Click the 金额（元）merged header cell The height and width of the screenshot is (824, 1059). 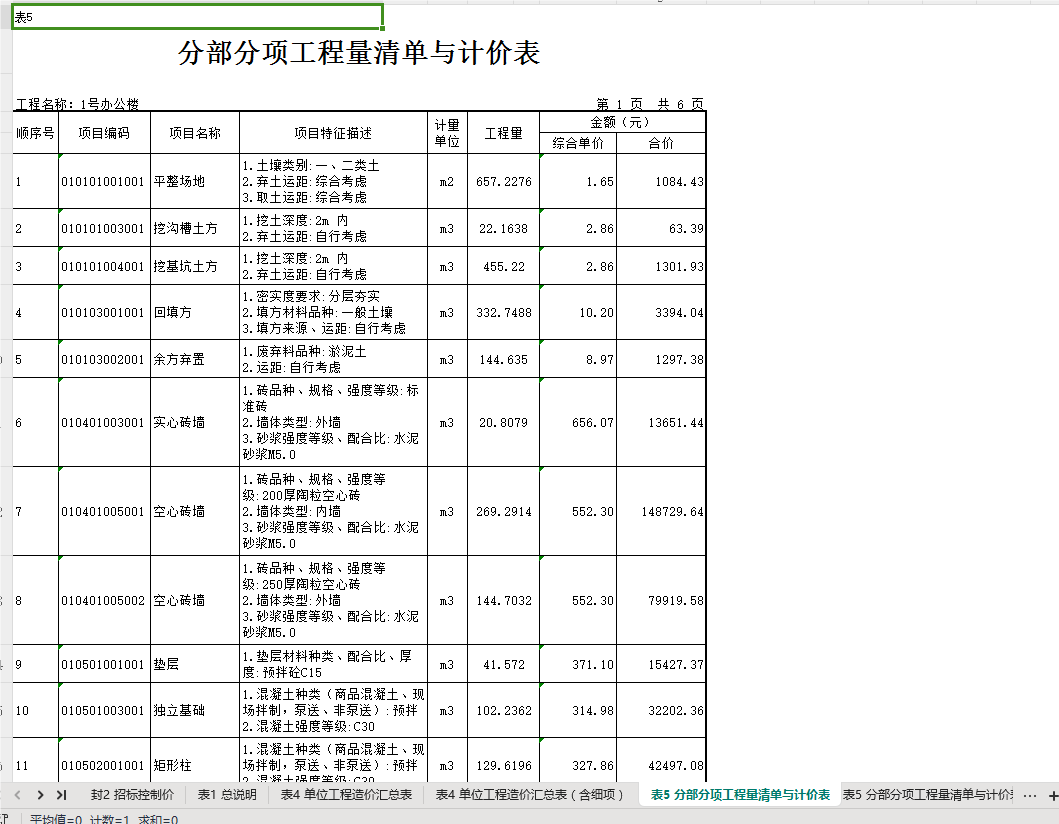[622, 122]
